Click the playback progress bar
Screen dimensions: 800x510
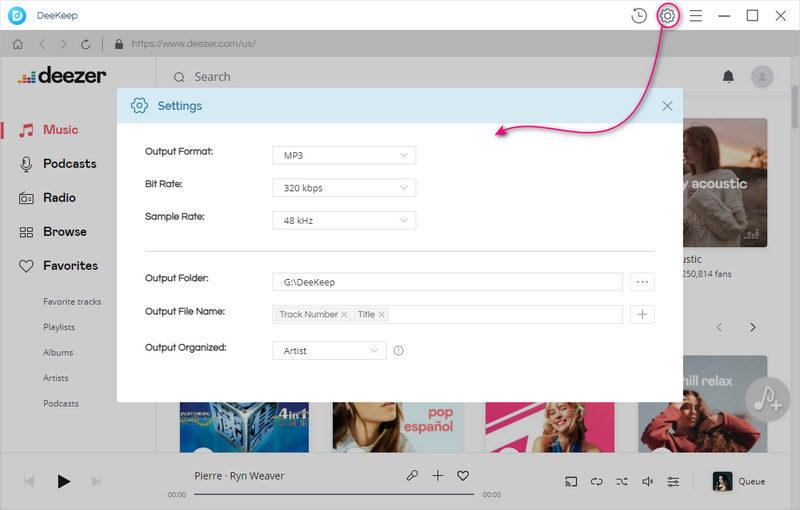(x=334, y=494)
